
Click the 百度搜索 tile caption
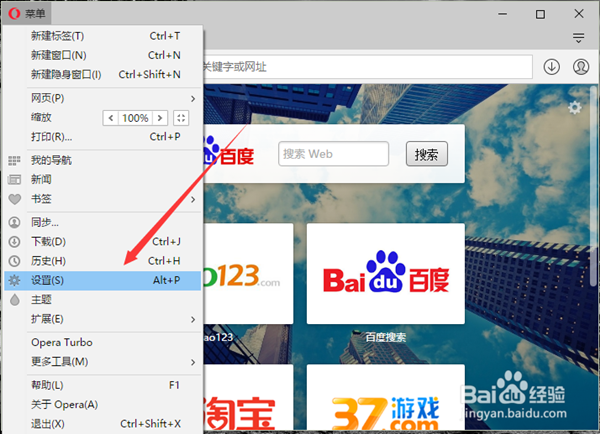[x=385, y=337]
